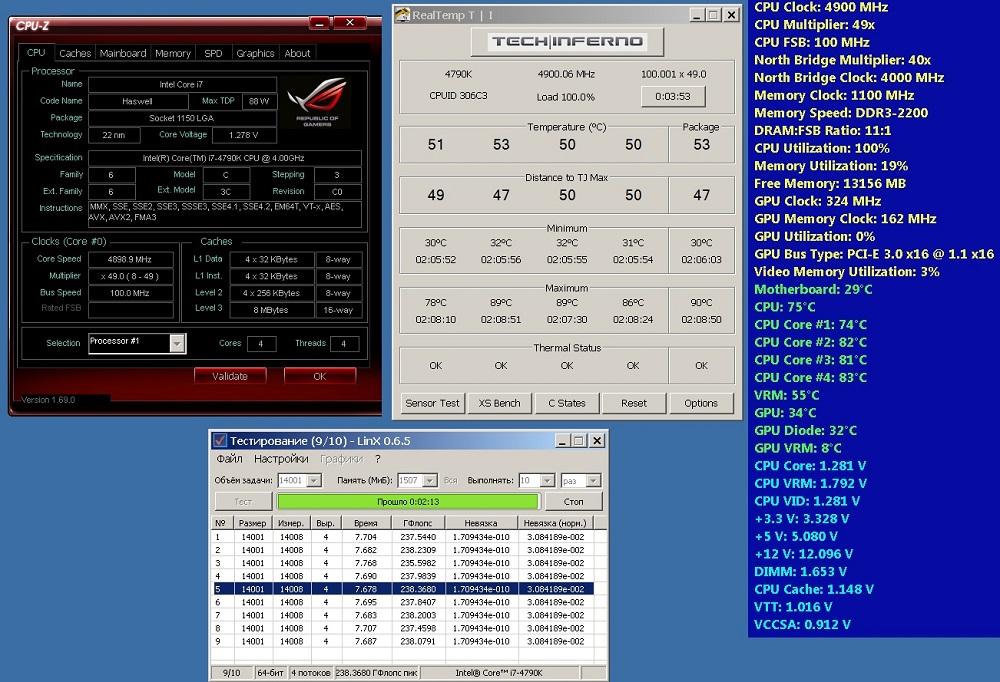Viewport: 1000px width, 682px height.
Task: Click the Core Speed value 4898.9 MHz
Action: coord(130,259)
